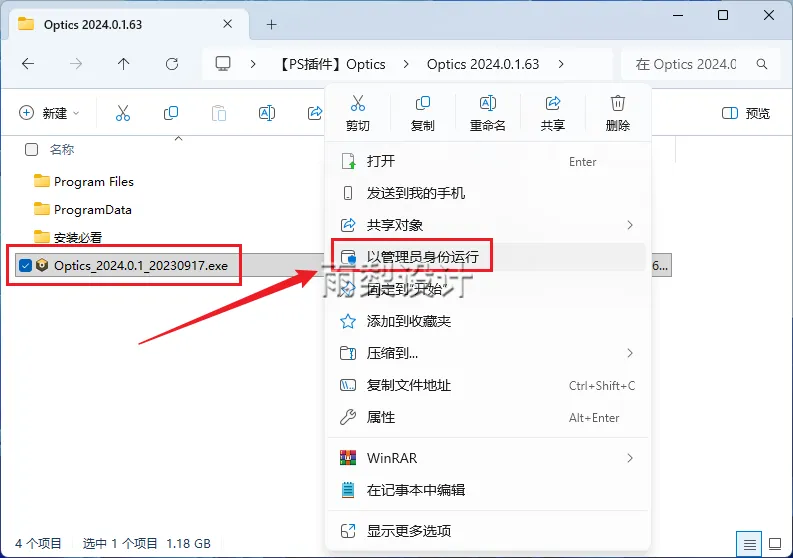The image size is (793, 558).
Task: Click the toolbar Copy icon
Action: pyautogui.click(x=171, y=113)
